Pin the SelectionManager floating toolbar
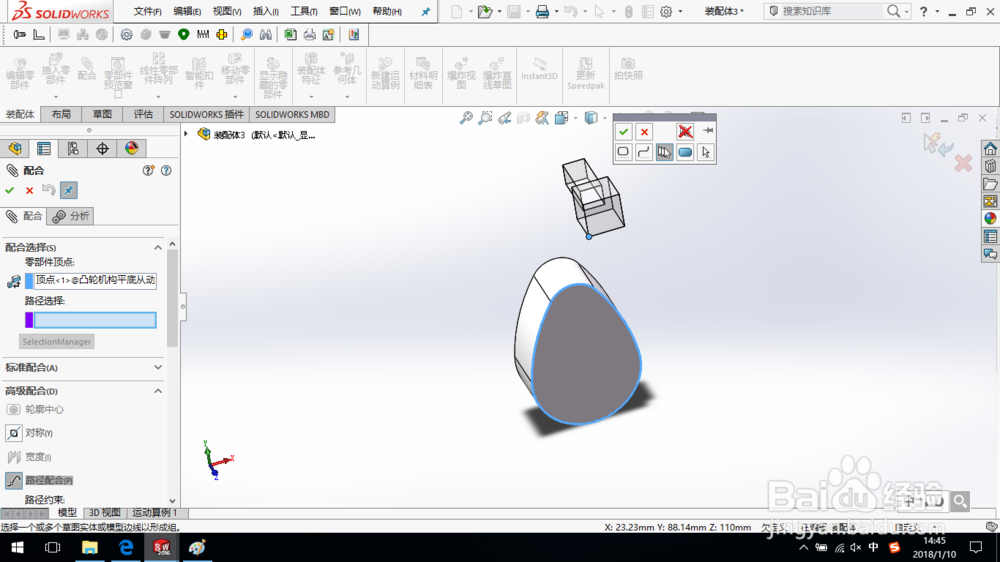1000x562 pixels. click(707, 131)
